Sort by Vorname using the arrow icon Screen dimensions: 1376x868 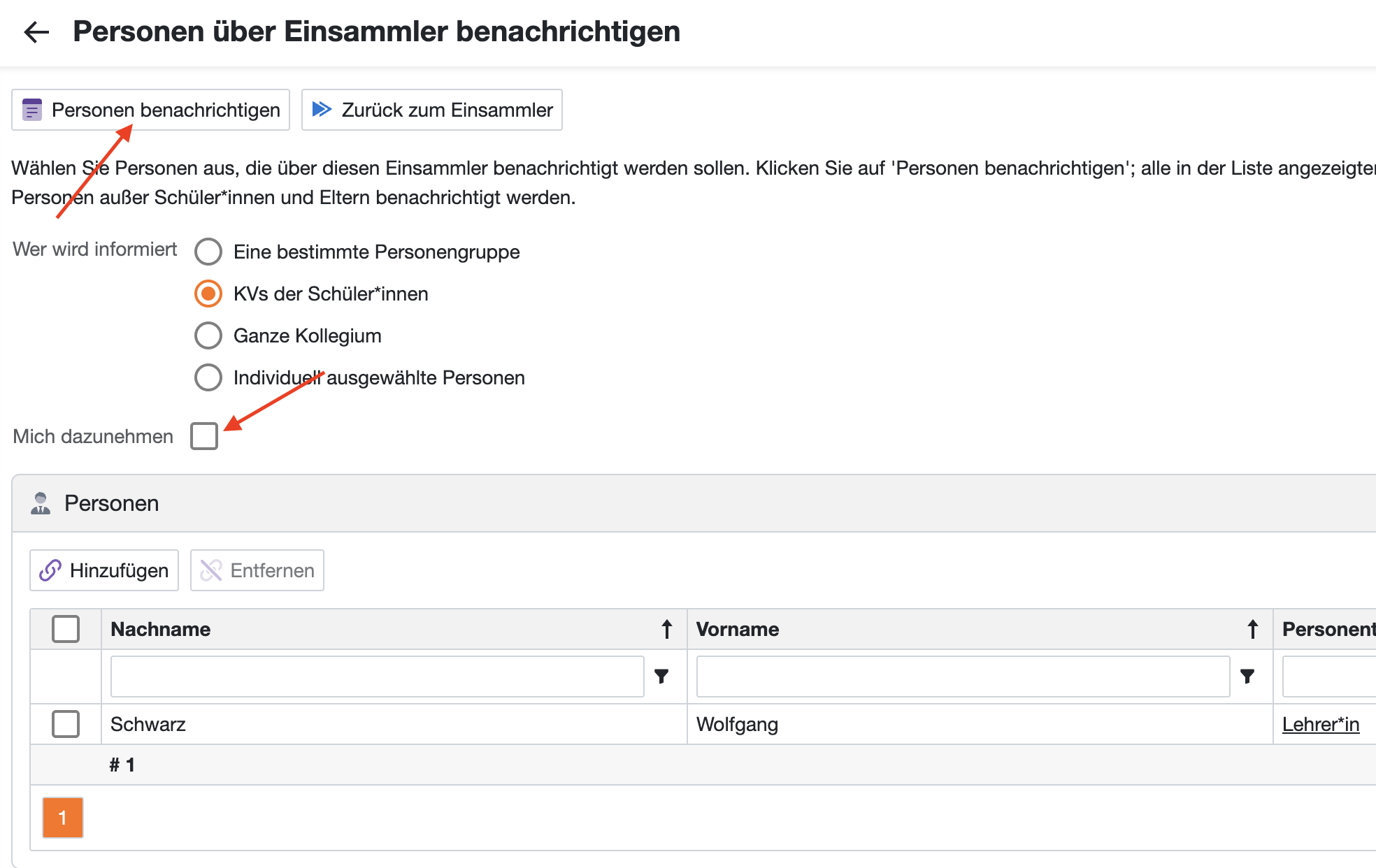(1252, 629)
